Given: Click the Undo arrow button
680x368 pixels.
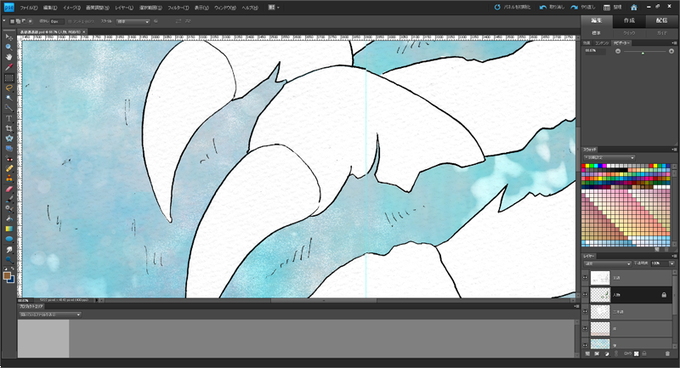Looking at the screenshot, I should point(543,7).
